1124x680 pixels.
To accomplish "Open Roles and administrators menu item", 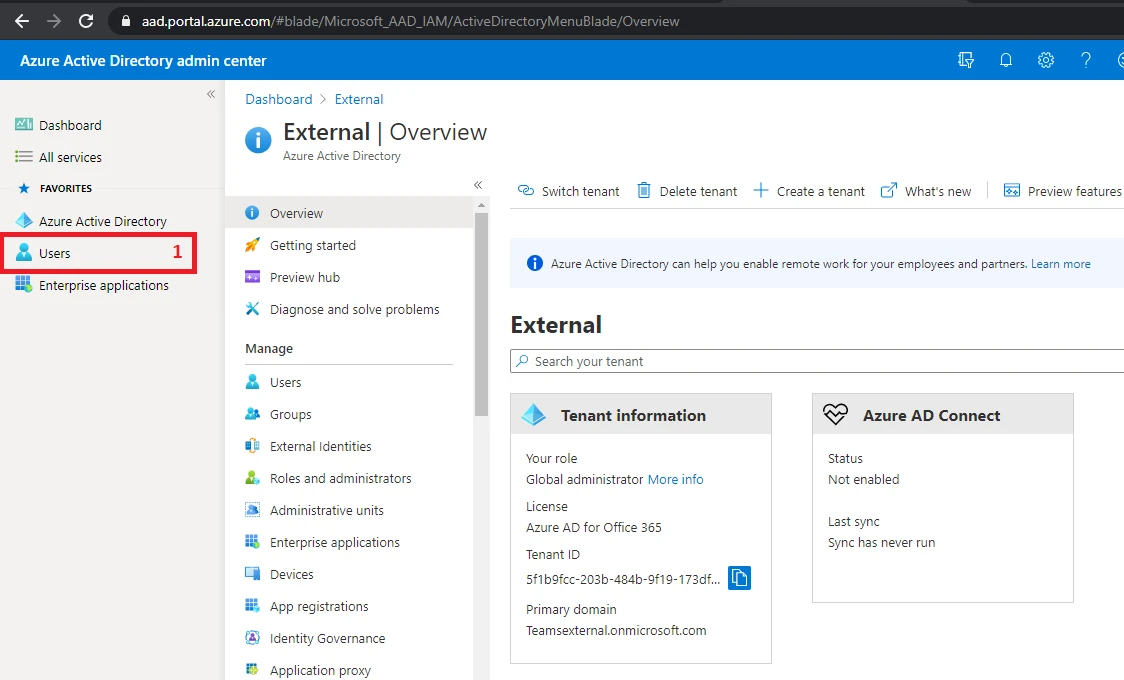I will click(x=340, y=478).
